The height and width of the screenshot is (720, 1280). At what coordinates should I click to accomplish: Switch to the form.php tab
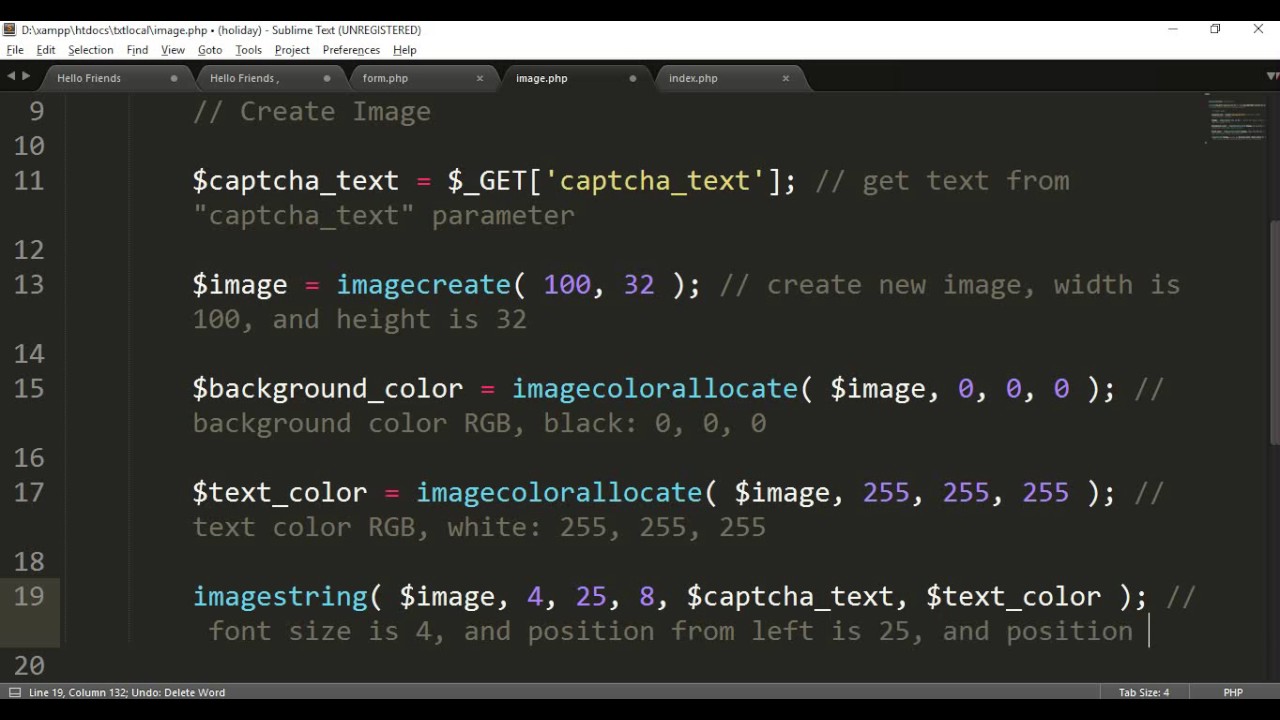(385, 78)
